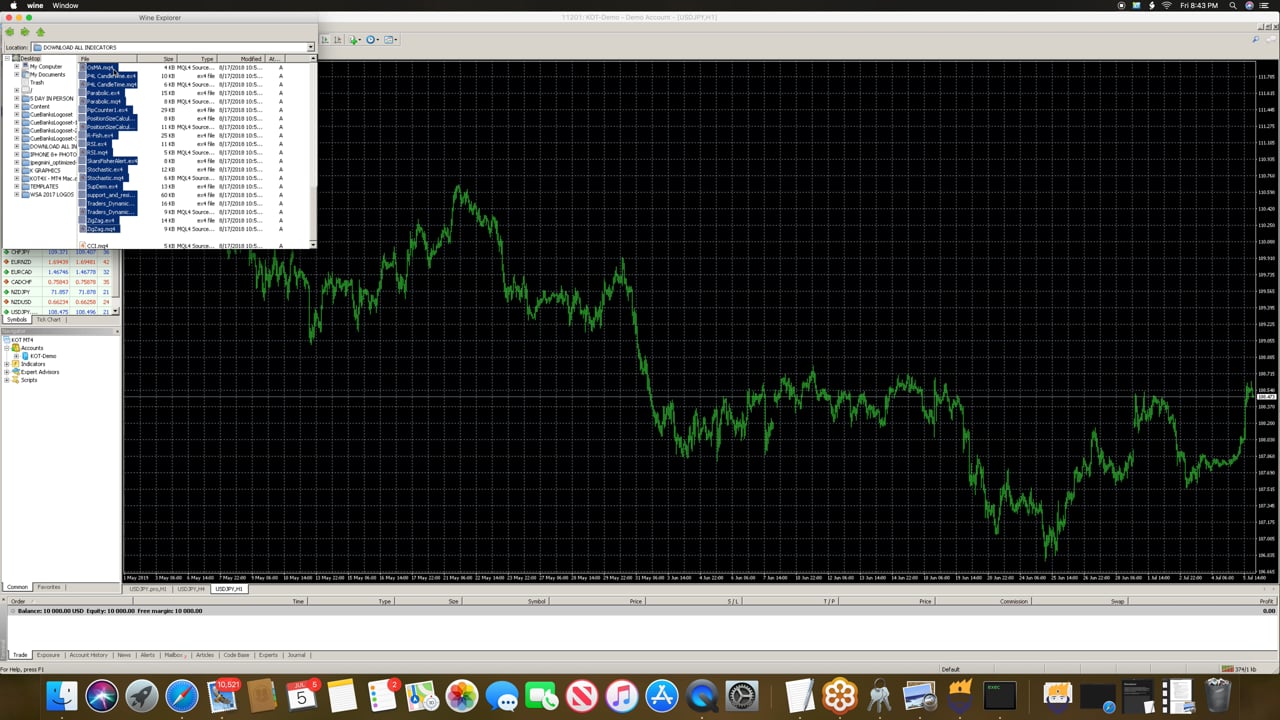Expand Scripts in Navigator
Viewport: 1280px width, 720px height.
coord(7,380)
